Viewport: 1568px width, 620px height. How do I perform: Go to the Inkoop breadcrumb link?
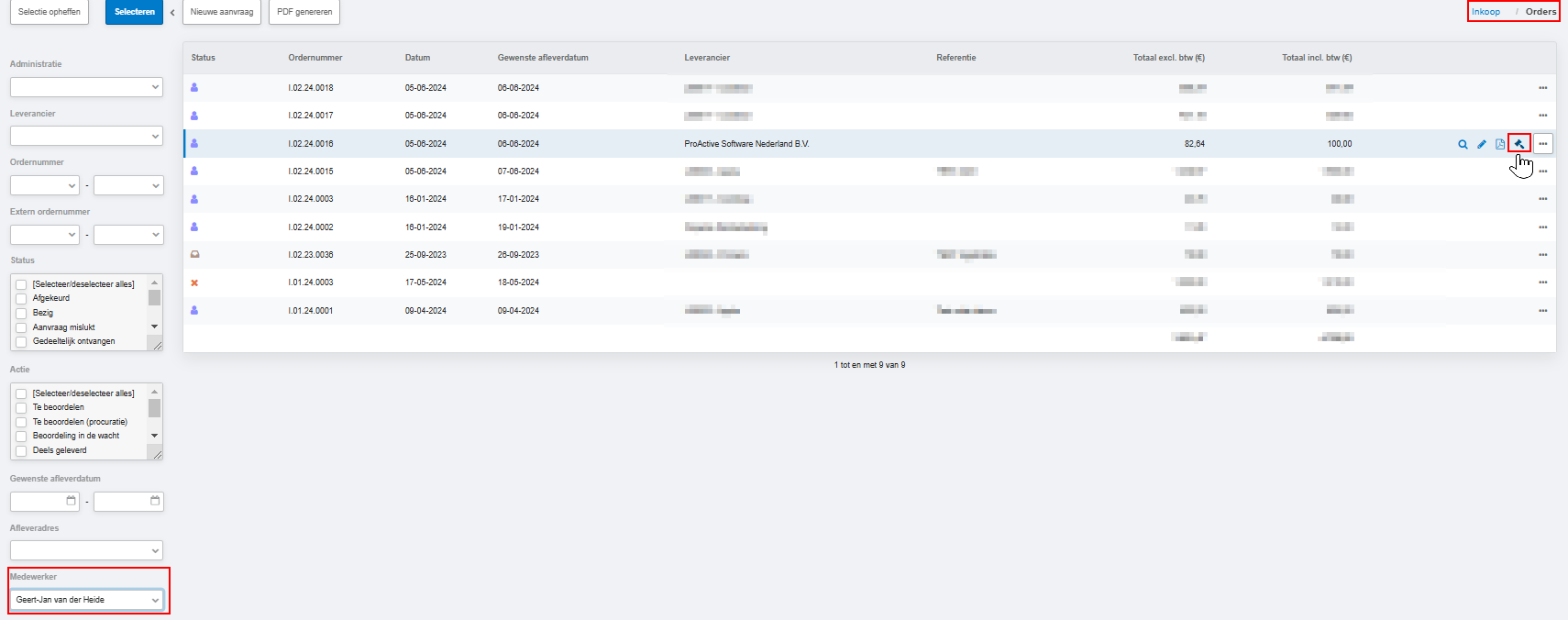(x=1485, y=12)
